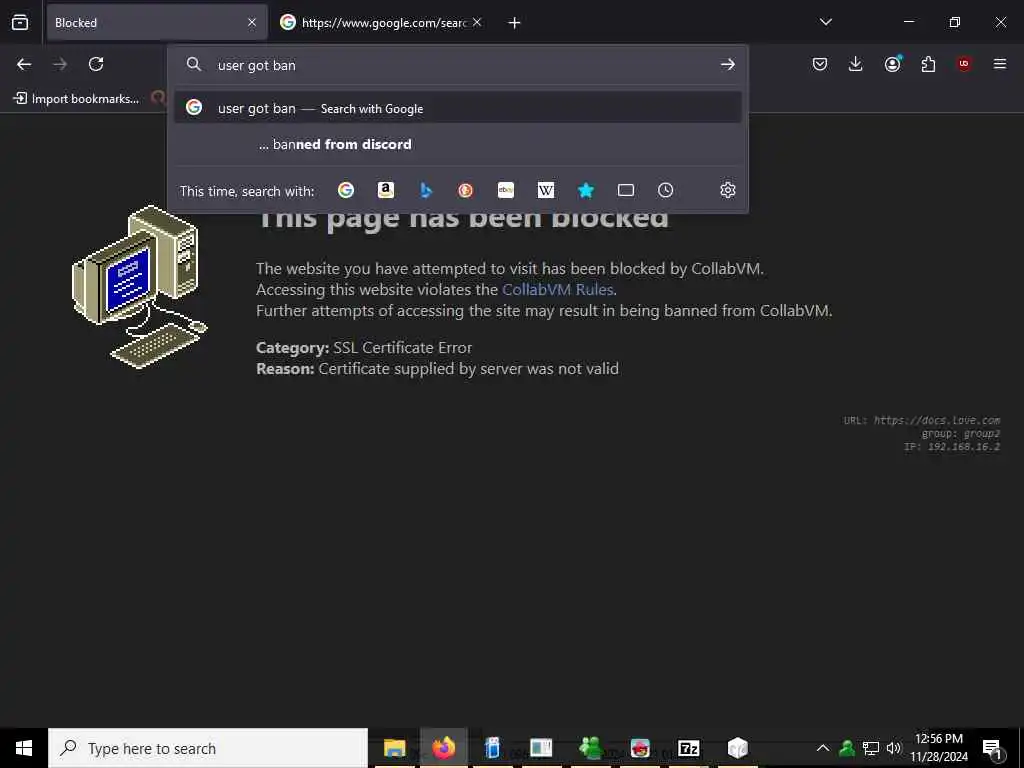Click Import bookmarks toolbar item
The width and height of the screenshot is (1024, 768).
(x=76, y=99)
